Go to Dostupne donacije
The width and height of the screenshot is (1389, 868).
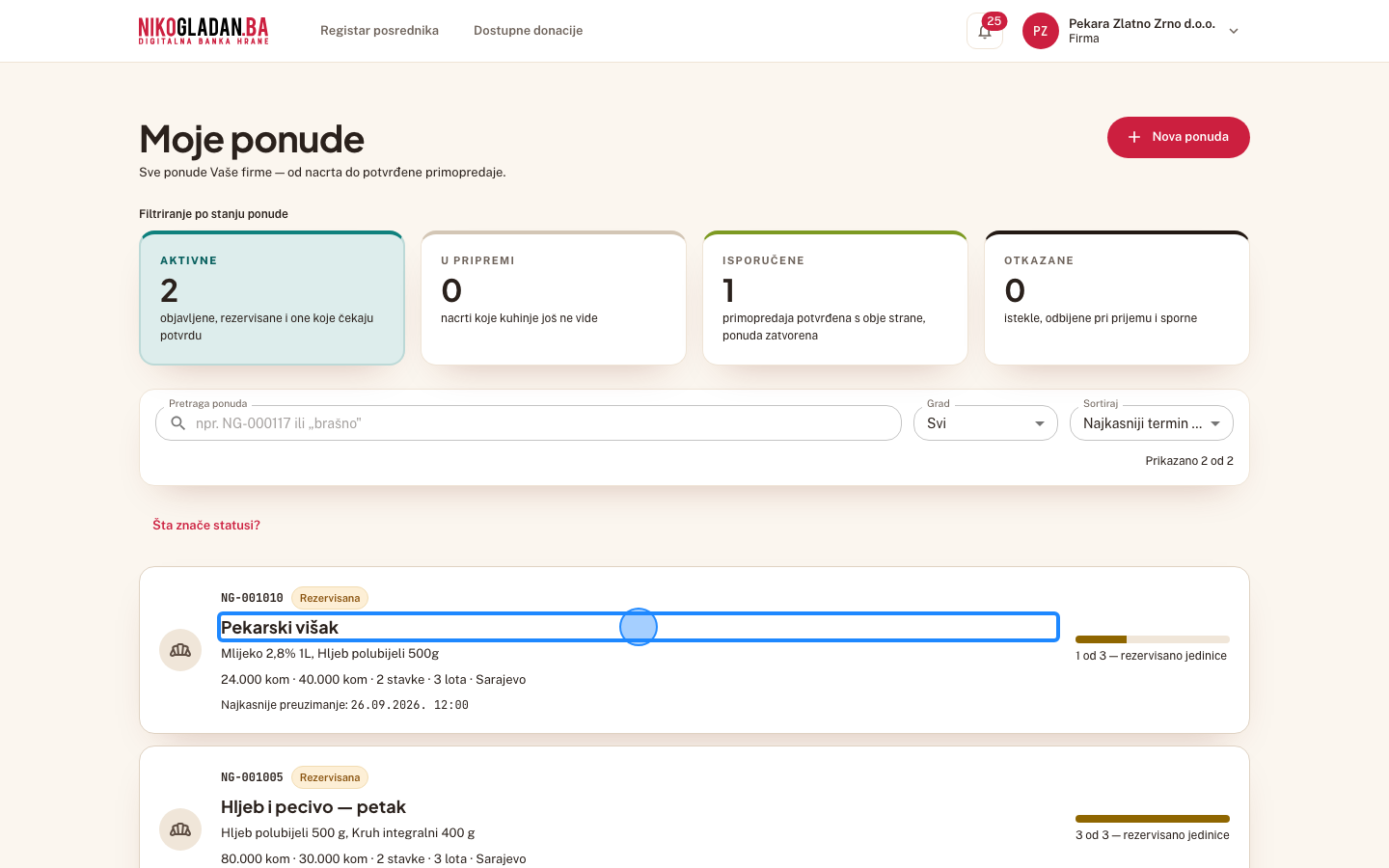[x=528, y=31]
